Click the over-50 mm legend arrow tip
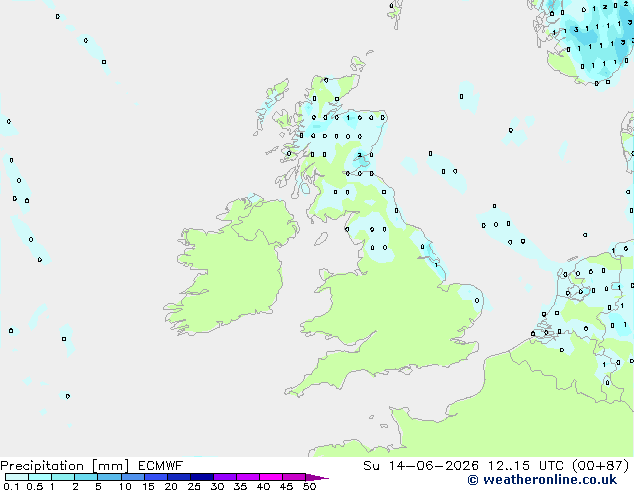Image resolution: width=634 pixels, height=490 pixels. [x=317, y=477]
